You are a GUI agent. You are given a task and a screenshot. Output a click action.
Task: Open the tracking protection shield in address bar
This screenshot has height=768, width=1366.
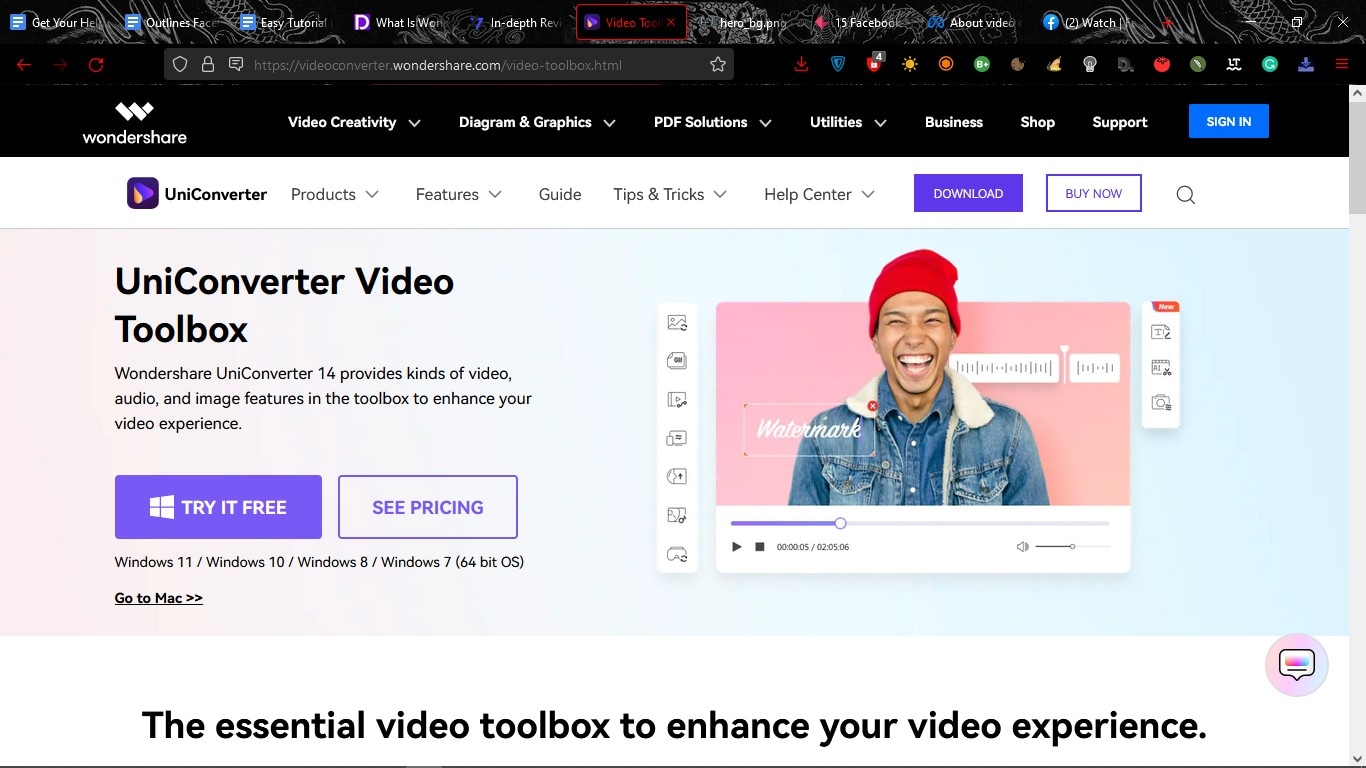[x=180, y=65]
